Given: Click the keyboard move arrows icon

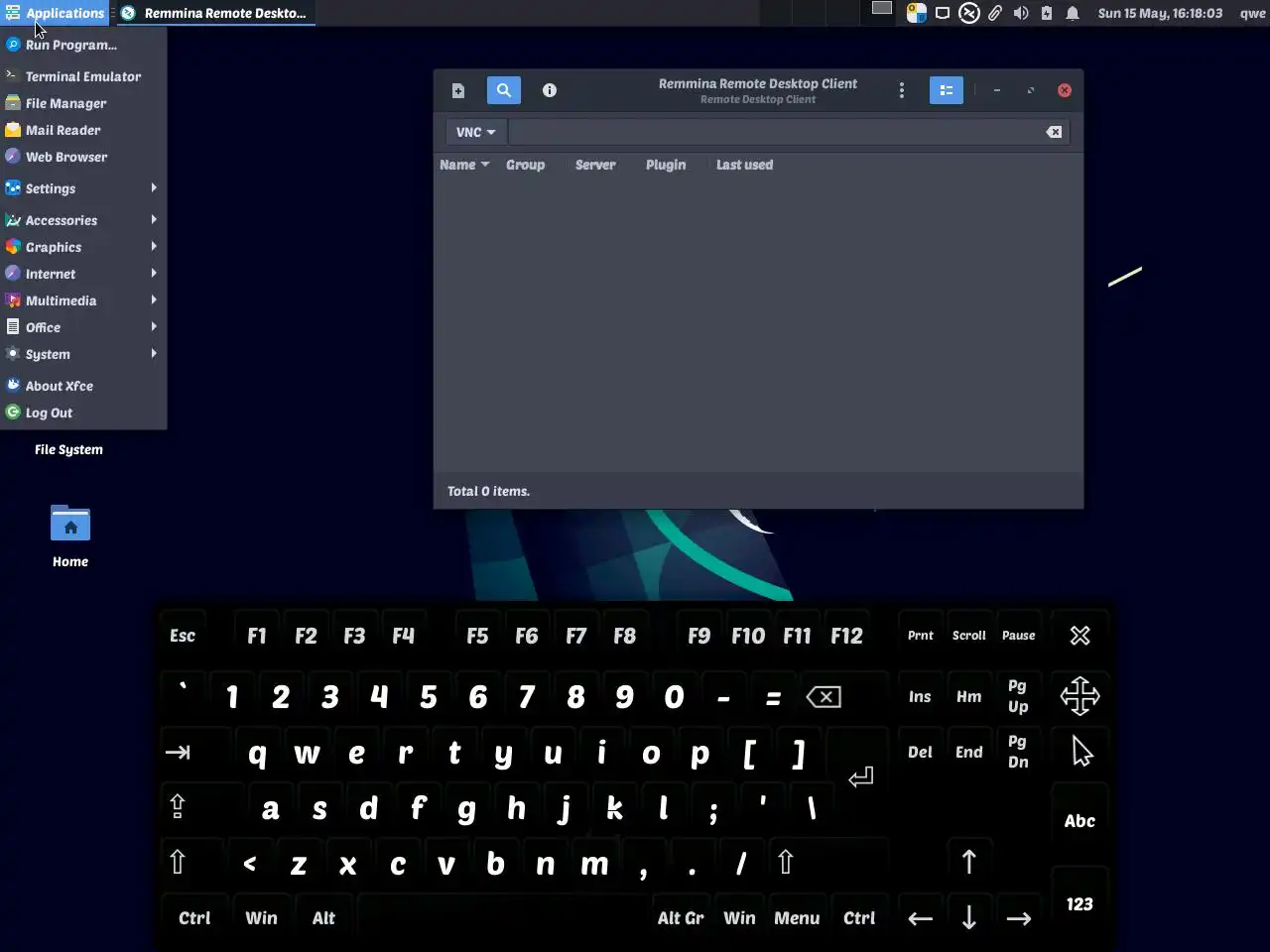Looking at the screenshot, I should point(1079,696).
